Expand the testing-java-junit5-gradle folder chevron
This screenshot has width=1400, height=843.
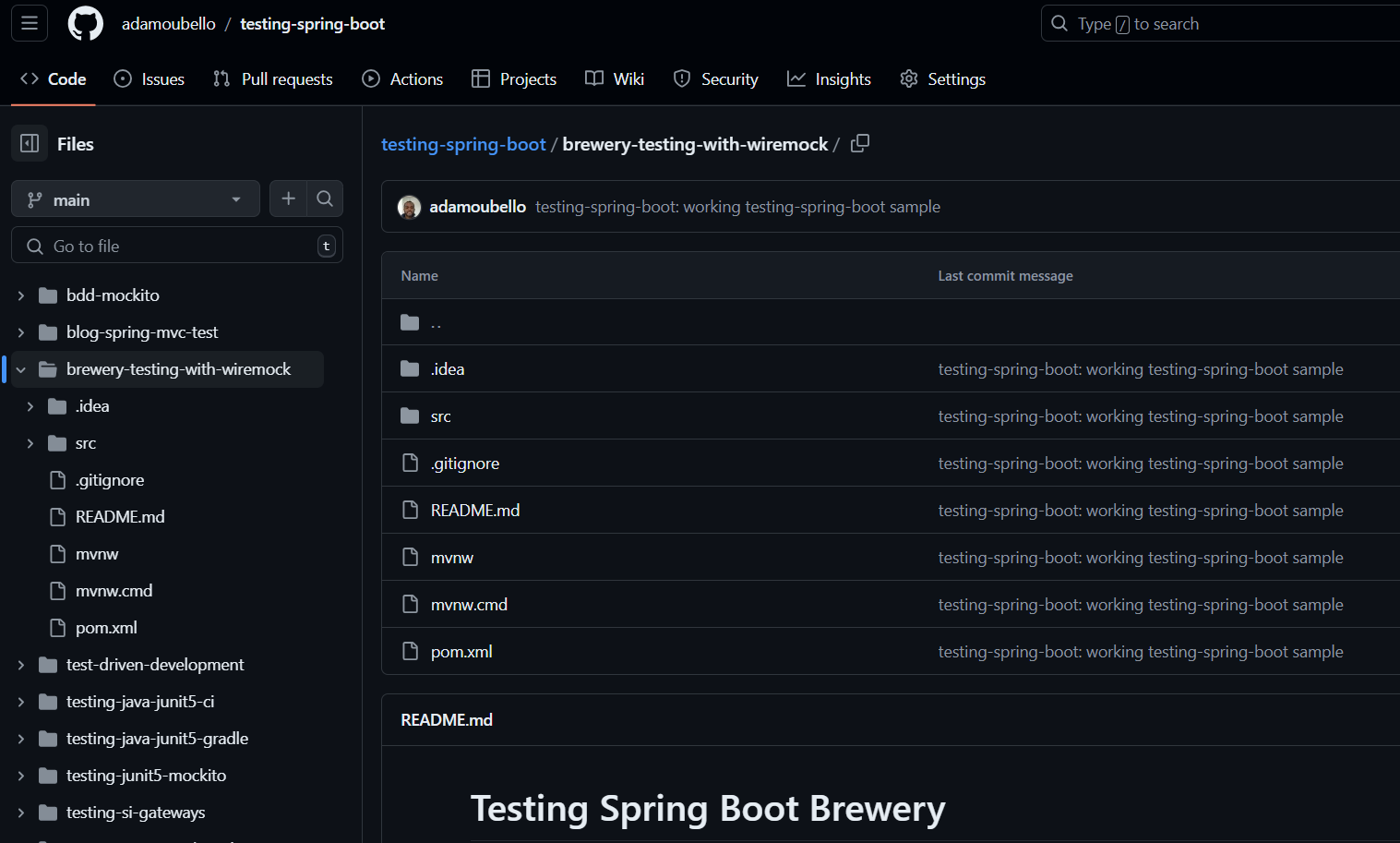[21, 739]
